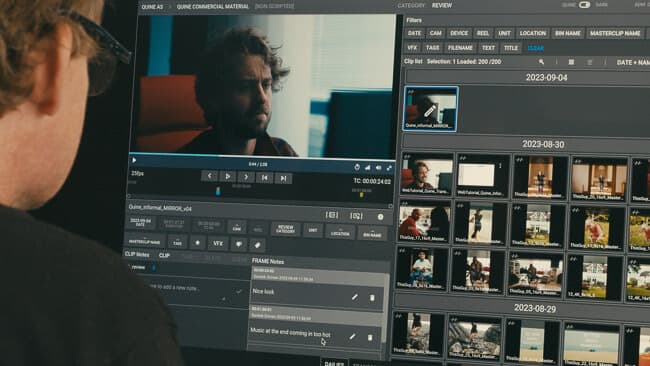Filter clips by DEVICE

(459, 33)
